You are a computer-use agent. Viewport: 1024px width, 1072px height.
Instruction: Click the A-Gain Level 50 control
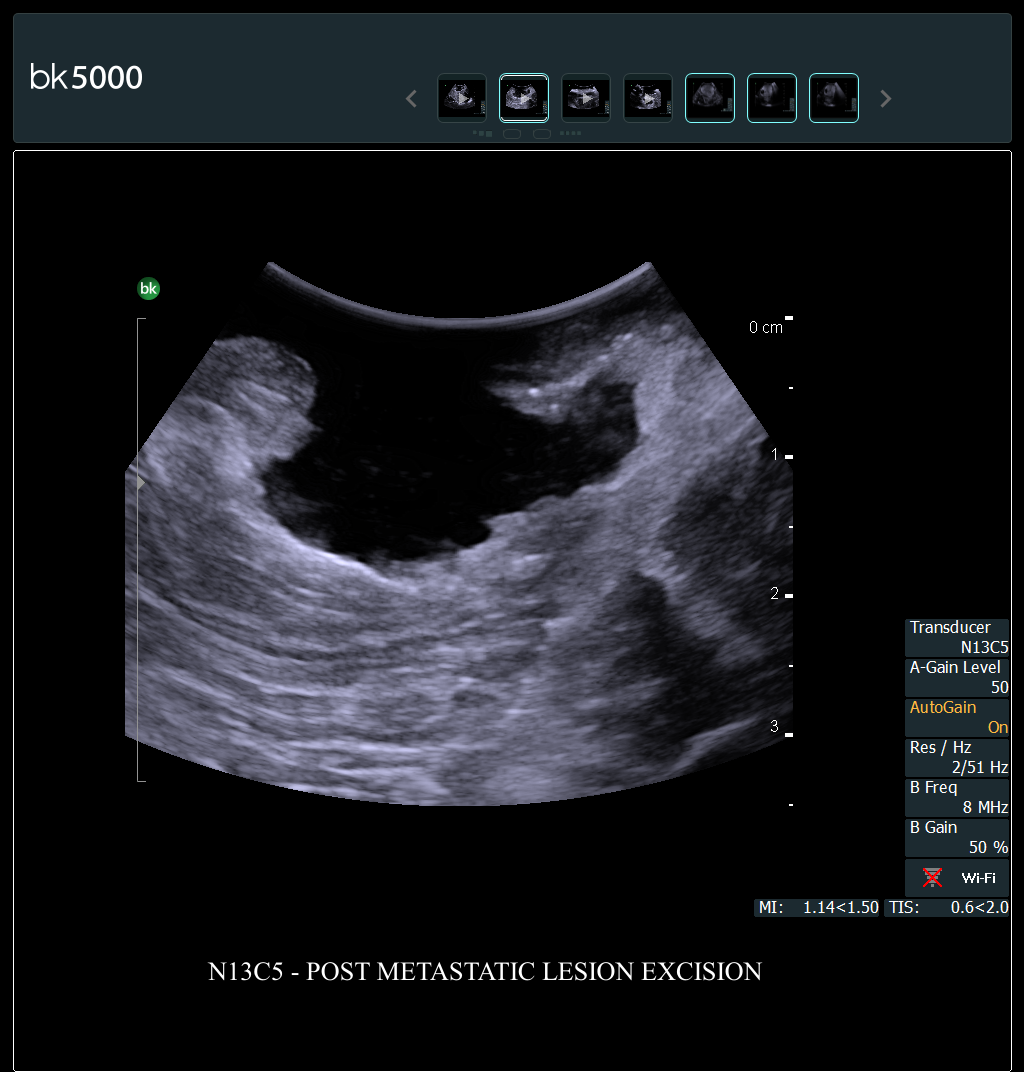(x=957, y=677)
